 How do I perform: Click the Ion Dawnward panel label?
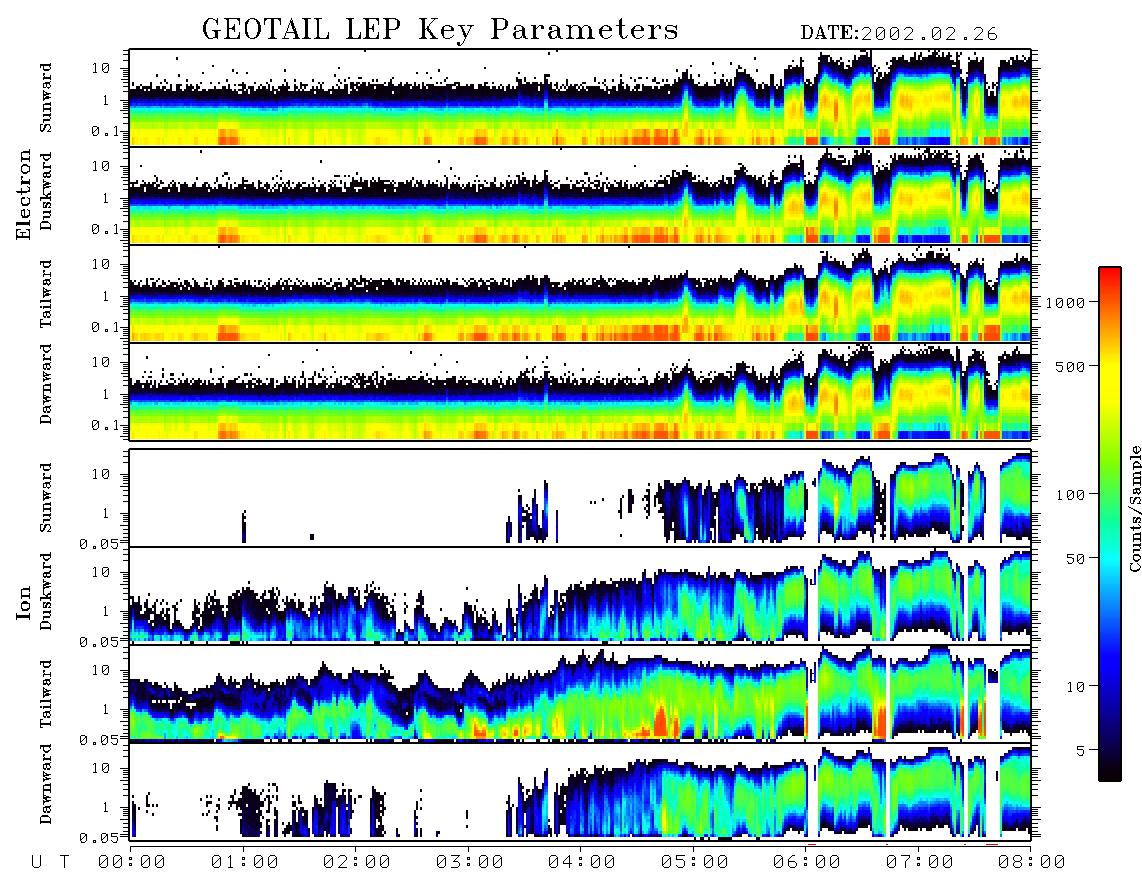click(x=46, y=784)
